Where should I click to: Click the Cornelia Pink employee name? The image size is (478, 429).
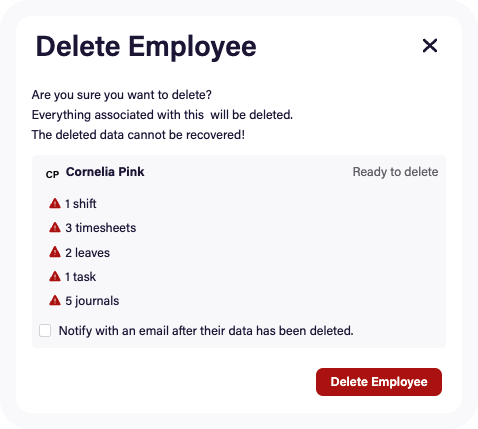click(105, 172)
